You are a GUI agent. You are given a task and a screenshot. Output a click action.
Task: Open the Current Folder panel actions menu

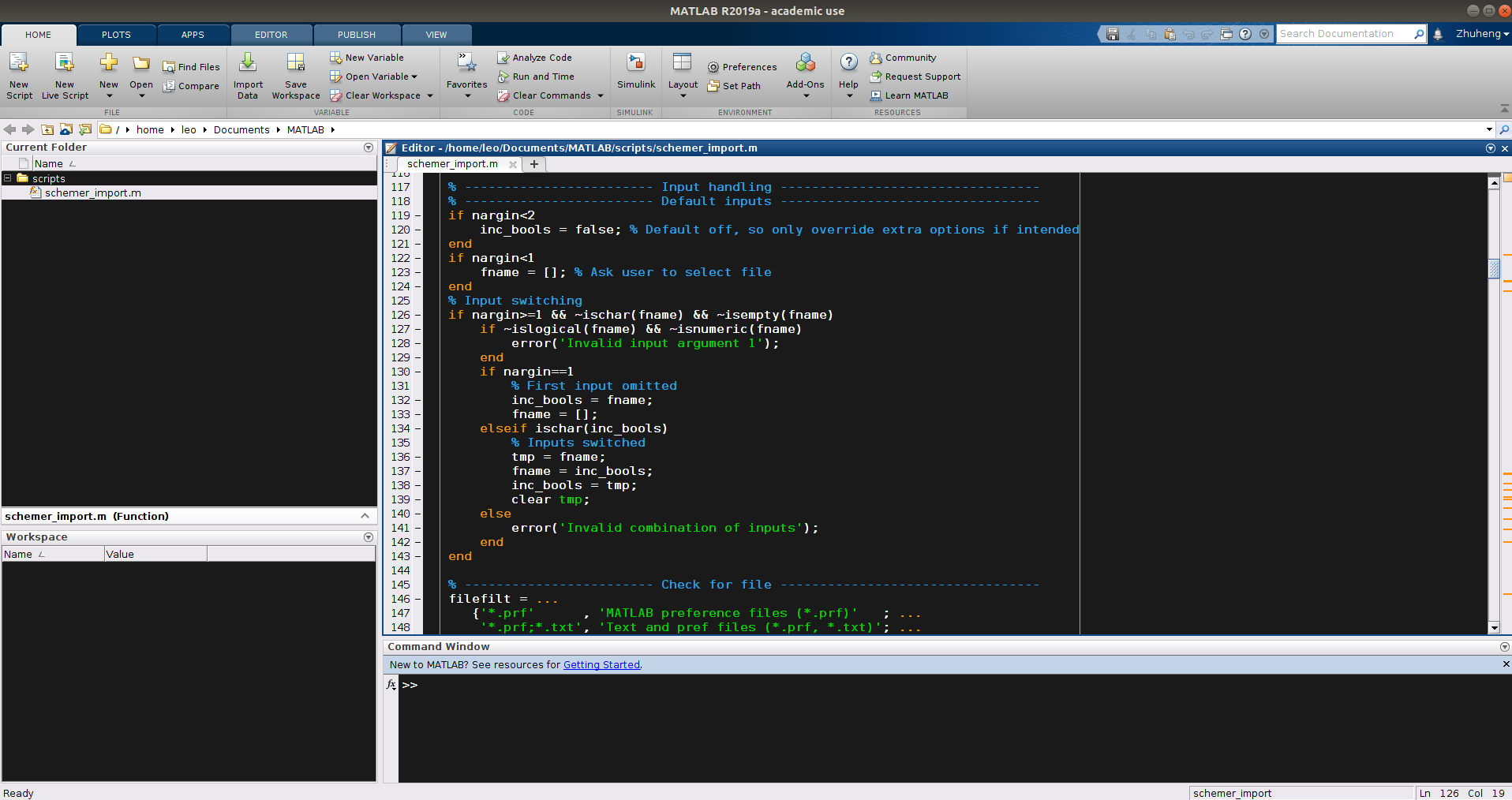coord(368,148)
